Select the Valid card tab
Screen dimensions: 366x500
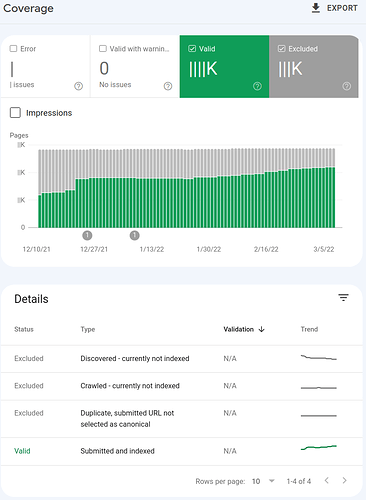point(224,66)
